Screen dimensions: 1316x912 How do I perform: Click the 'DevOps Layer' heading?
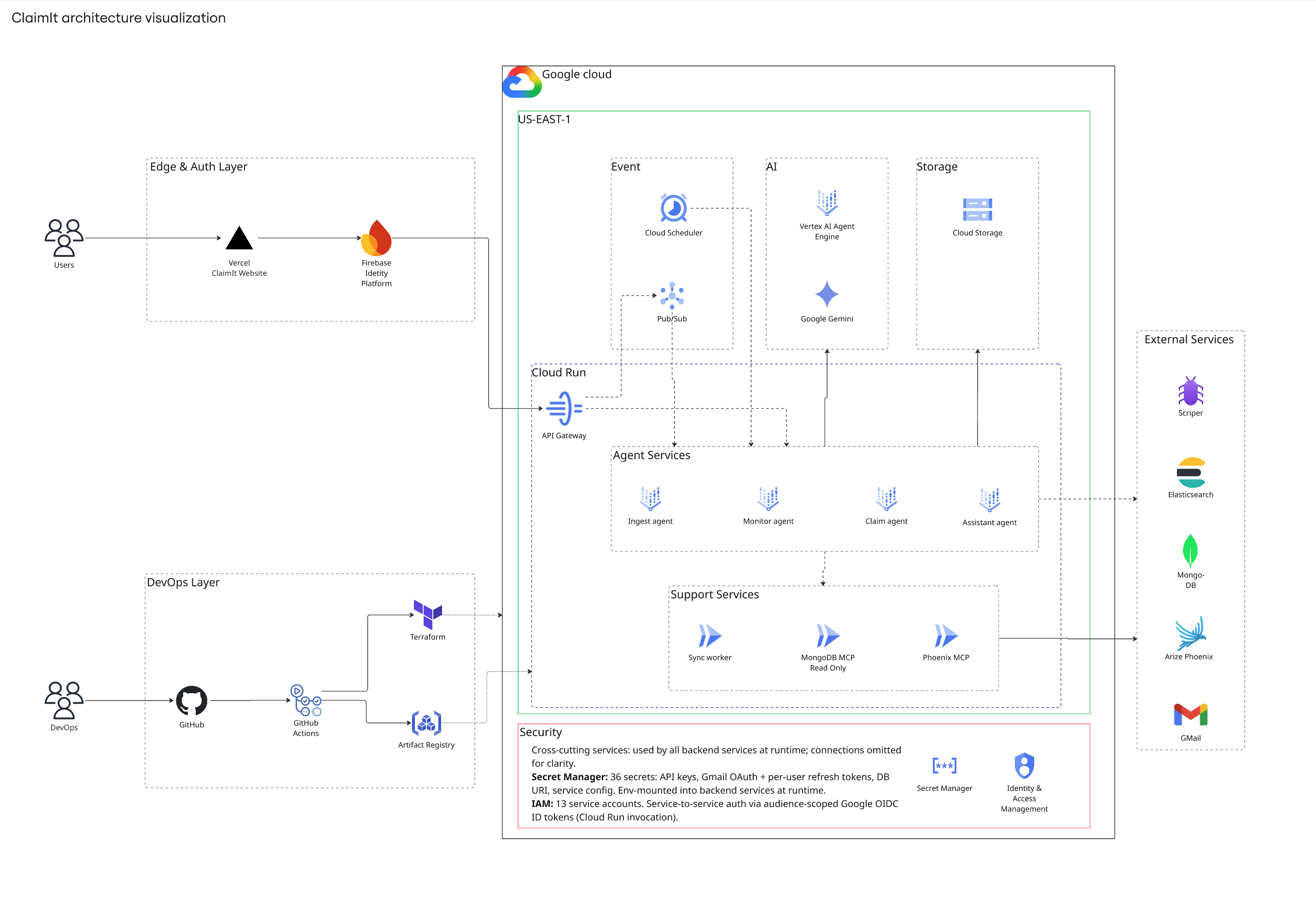183,582
